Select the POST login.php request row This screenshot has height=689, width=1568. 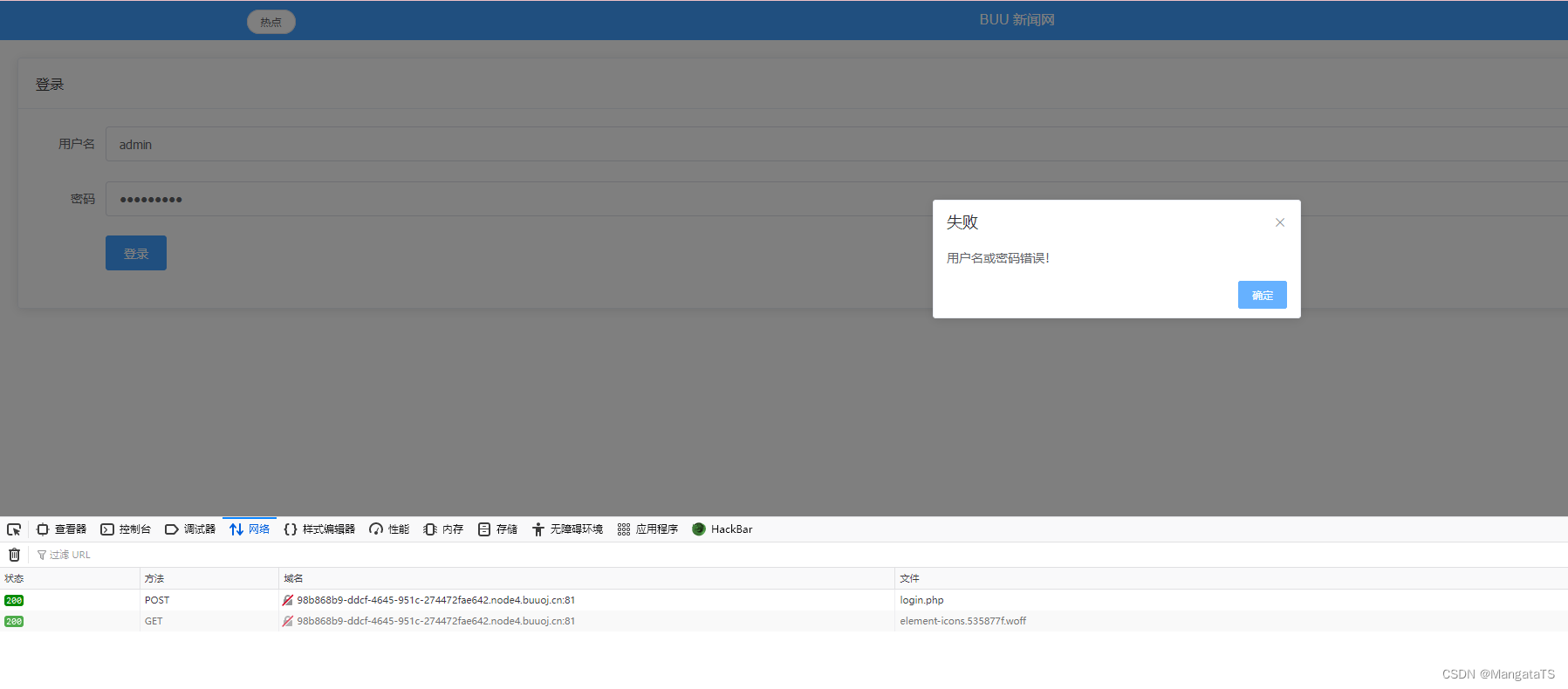784,600
